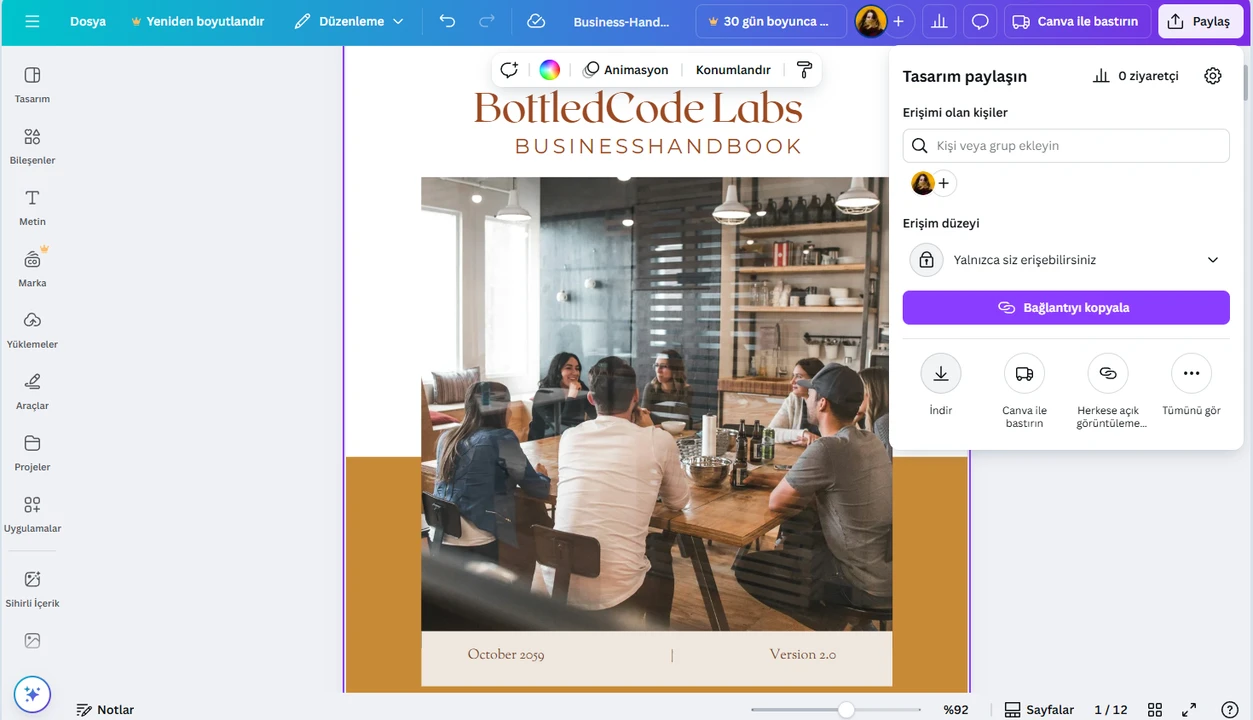Undo the last action
The width and height of the screenshot is (1253, 720).
[447, 21]
